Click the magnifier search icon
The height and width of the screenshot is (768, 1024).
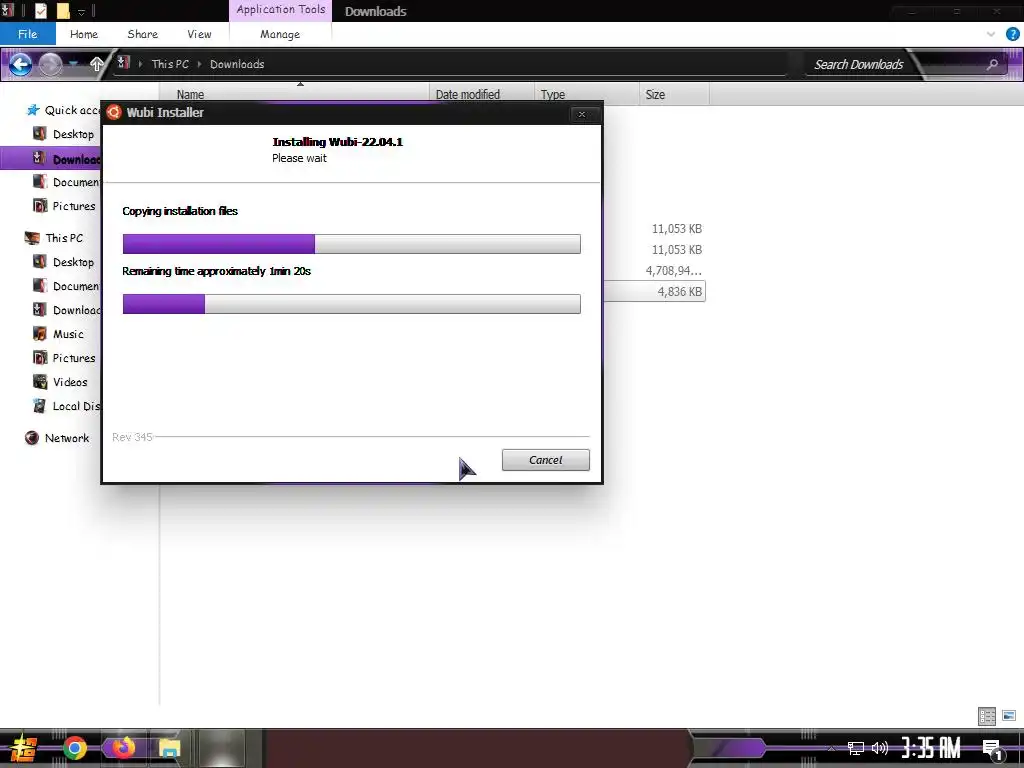992,64
